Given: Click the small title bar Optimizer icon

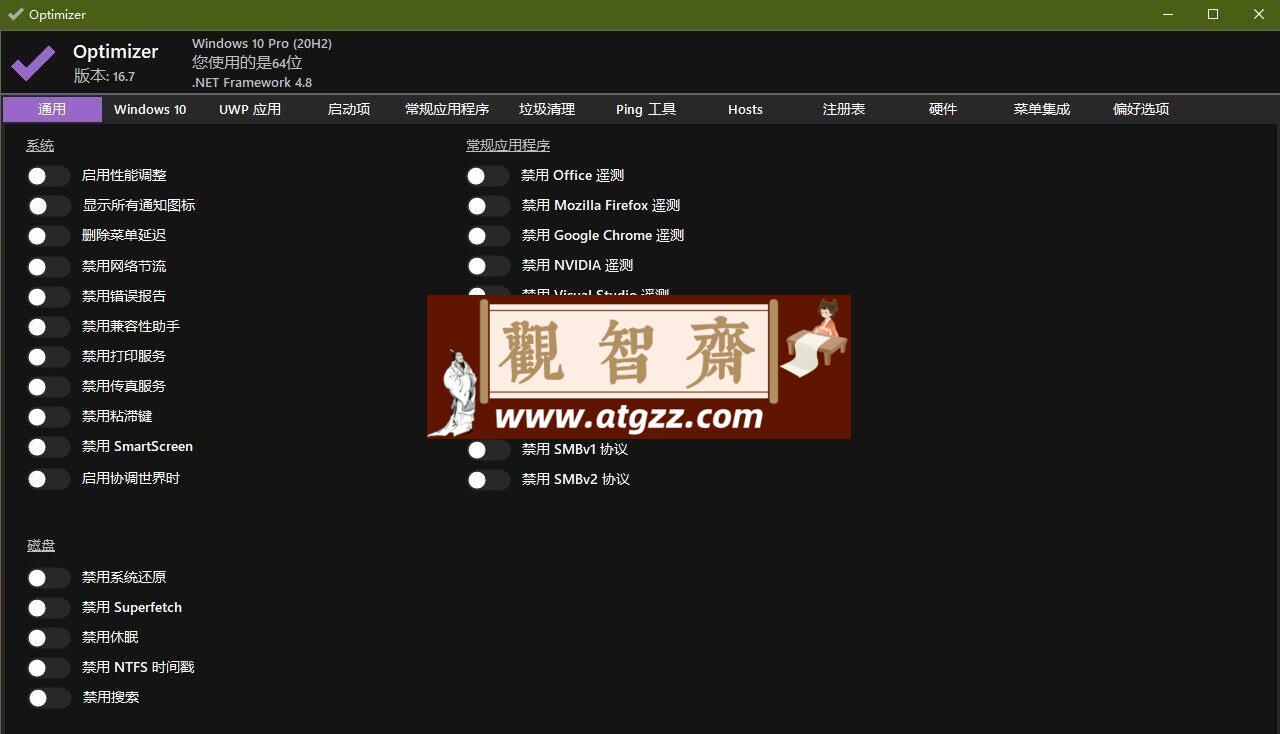Looking at the screenshot, I should tap(15, 14).
